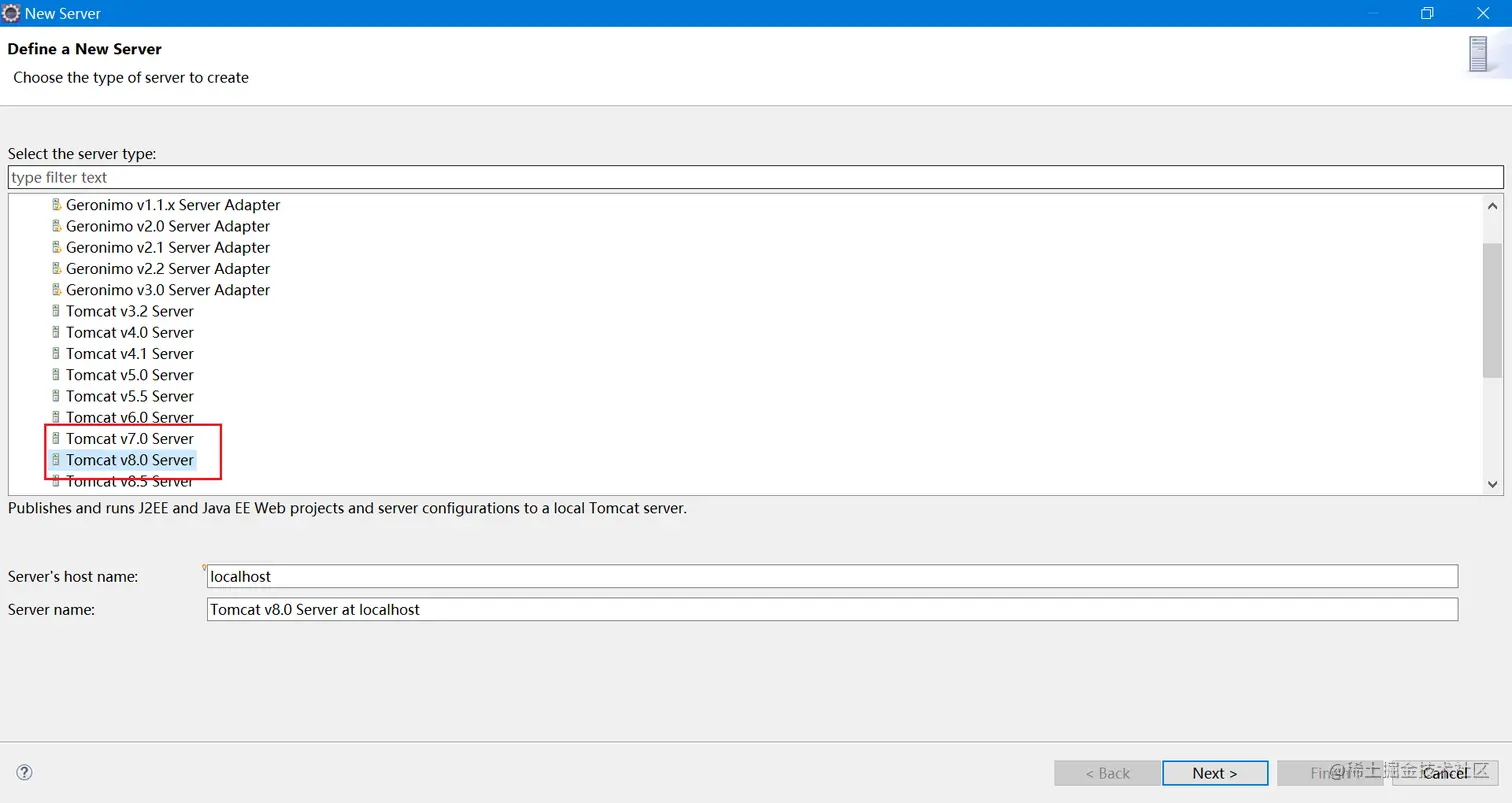Select Tomcat v3.2 Server entry
This screenshot has width=1512, height=803.
(130, 311)
